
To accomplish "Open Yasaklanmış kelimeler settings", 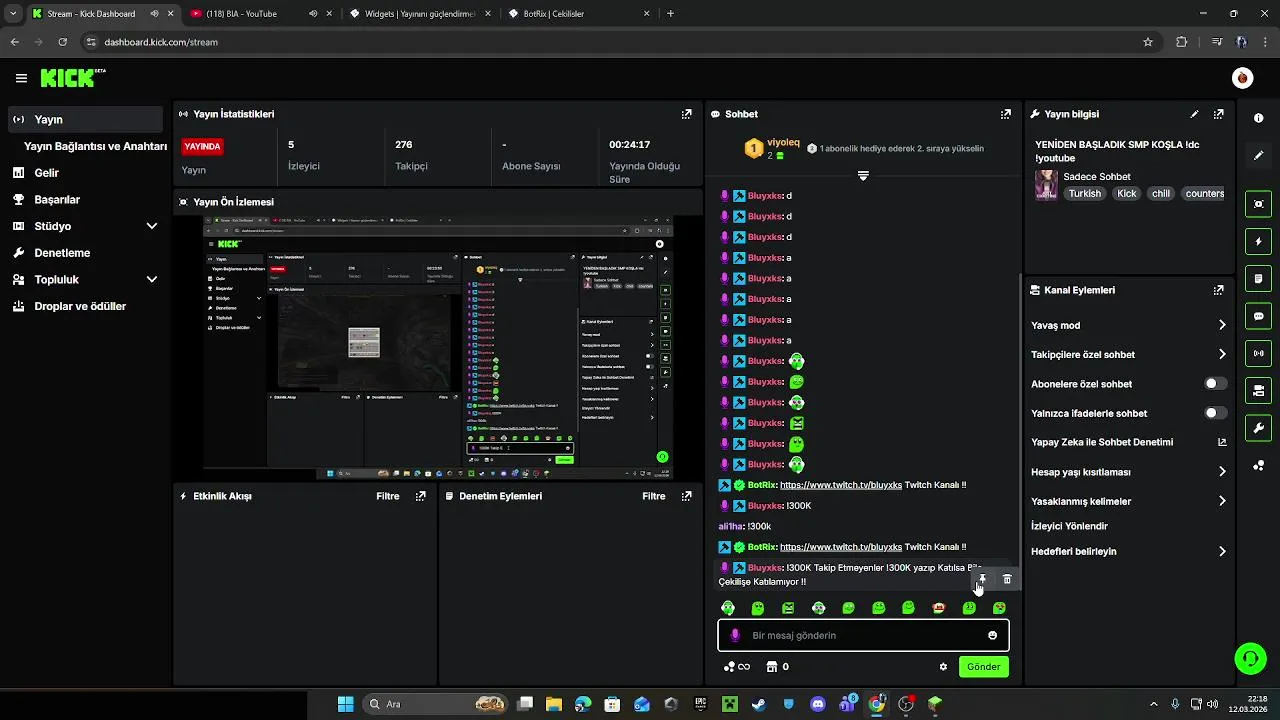I will (1128, 501).
